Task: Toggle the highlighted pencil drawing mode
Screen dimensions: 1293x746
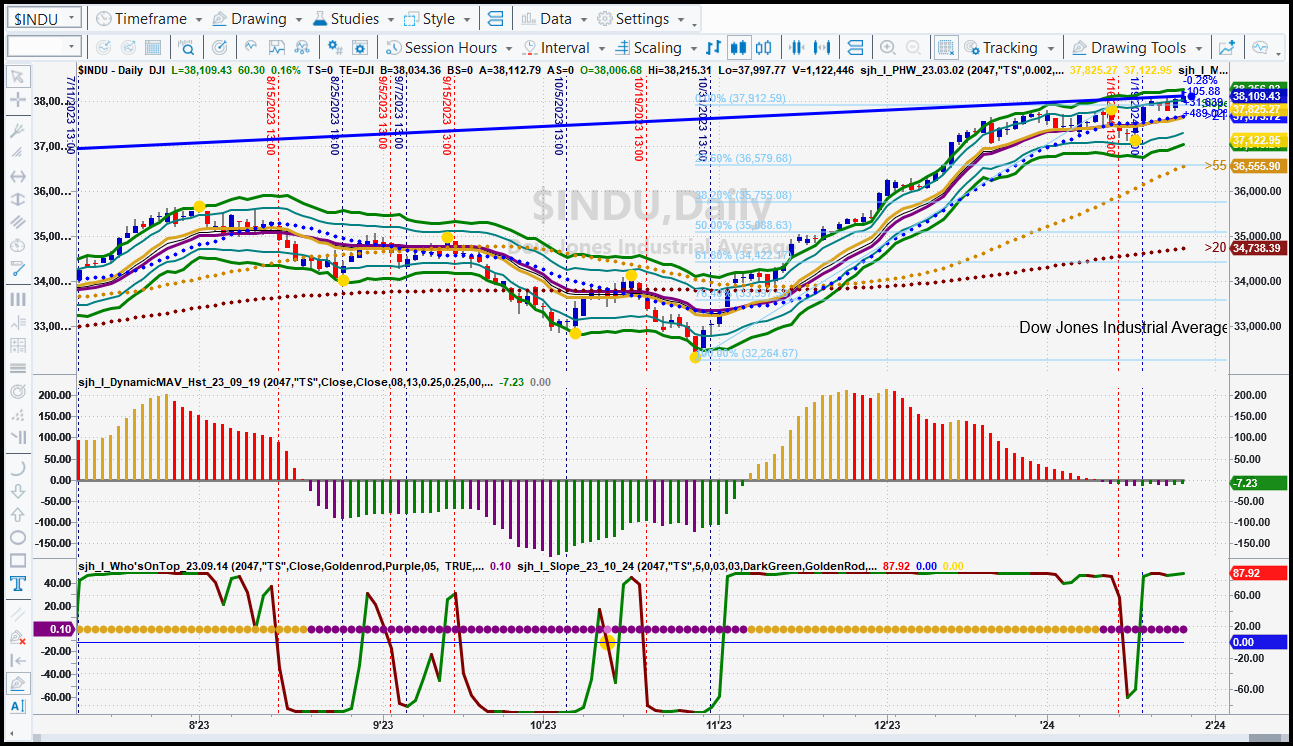Action: click(x=17, y=683)
